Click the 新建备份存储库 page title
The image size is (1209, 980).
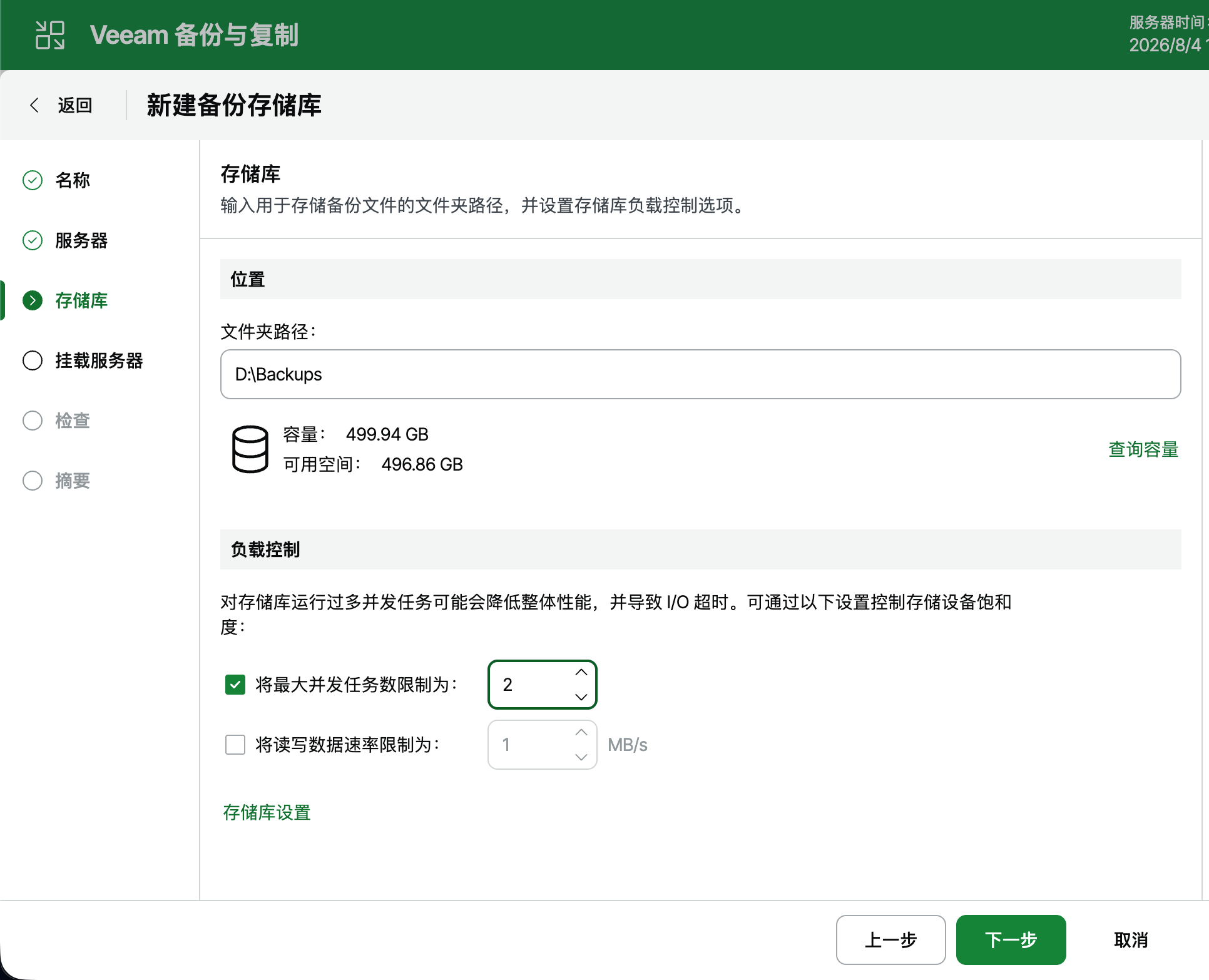pyautogui.click(x=234, y=105)
